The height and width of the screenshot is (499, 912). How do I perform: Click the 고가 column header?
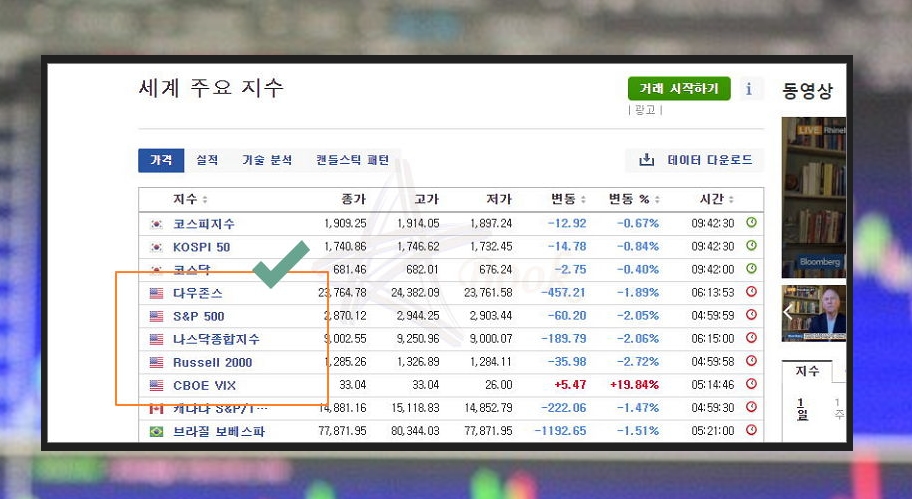pyautogui.click(x=426, y=199)
